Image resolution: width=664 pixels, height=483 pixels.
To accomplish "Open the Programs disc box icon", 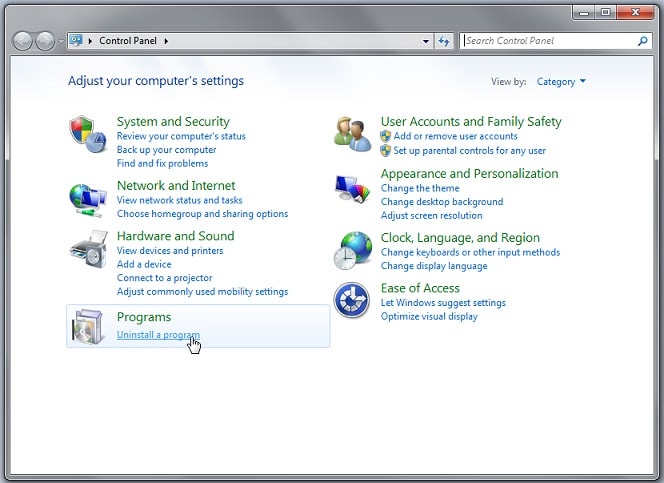I will [x=88, y=326].
